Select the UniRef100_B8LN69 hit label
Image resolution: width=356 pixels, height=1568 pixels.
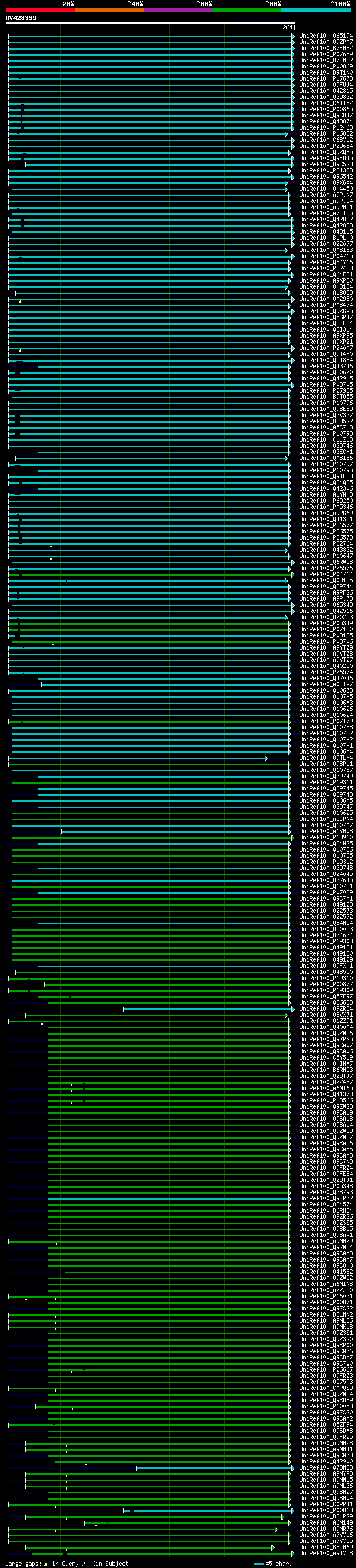(325, 1547)
